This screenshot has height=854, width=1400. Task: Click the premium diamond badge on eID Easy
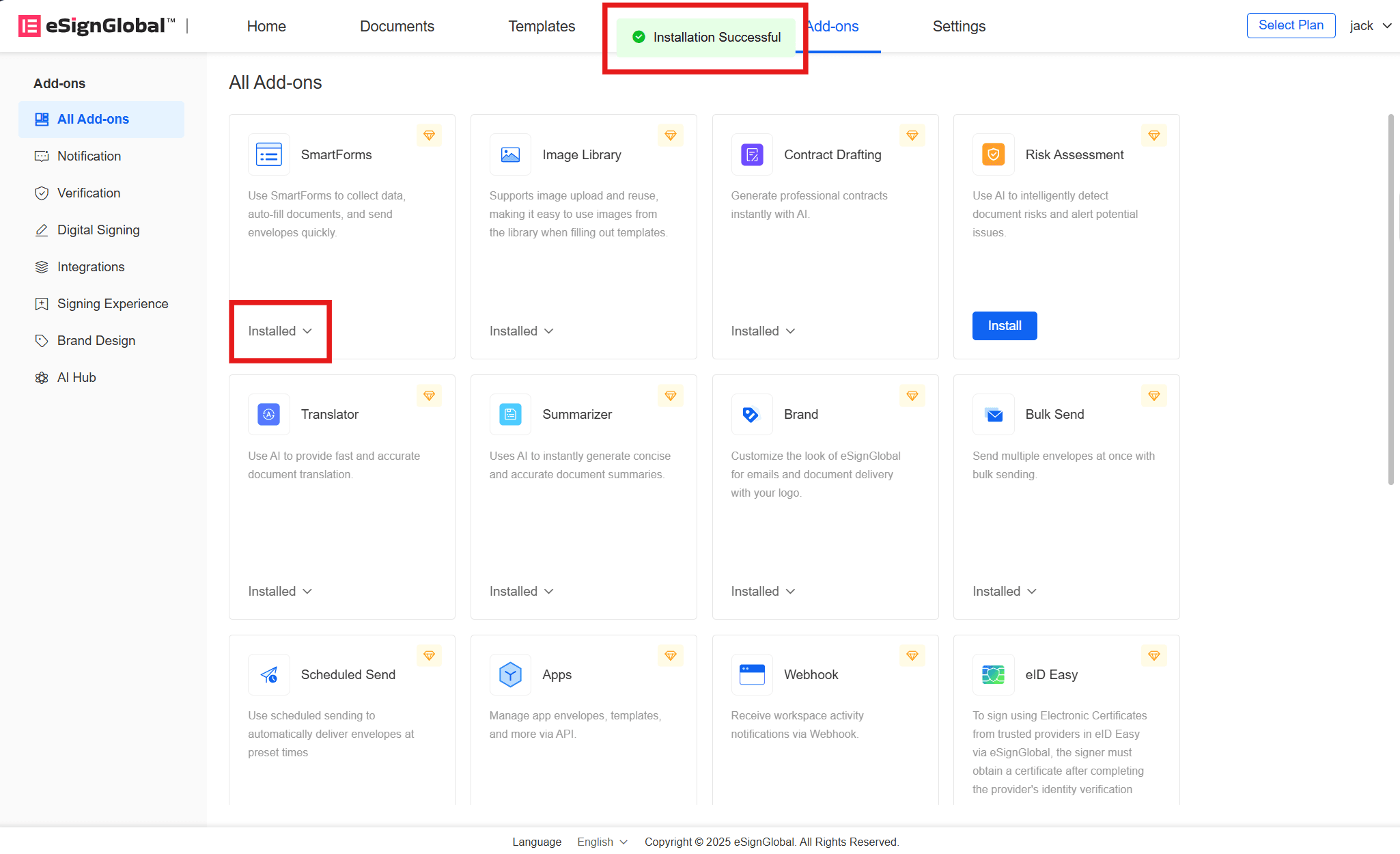tap(1154, 655)
